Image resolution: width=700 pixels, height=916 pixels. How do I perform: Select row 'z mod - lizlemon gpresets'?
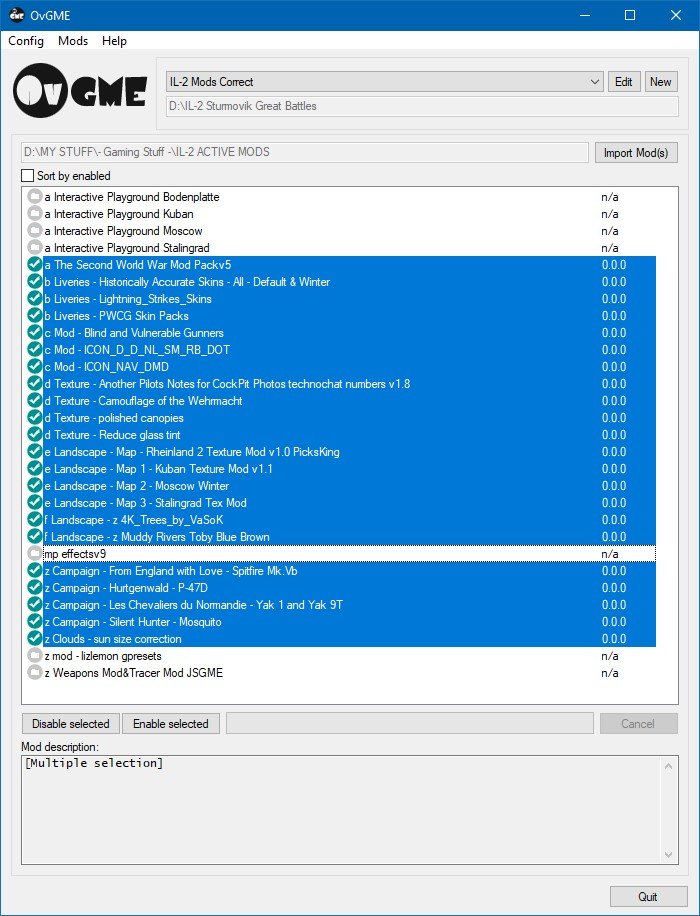coord(349,655)
